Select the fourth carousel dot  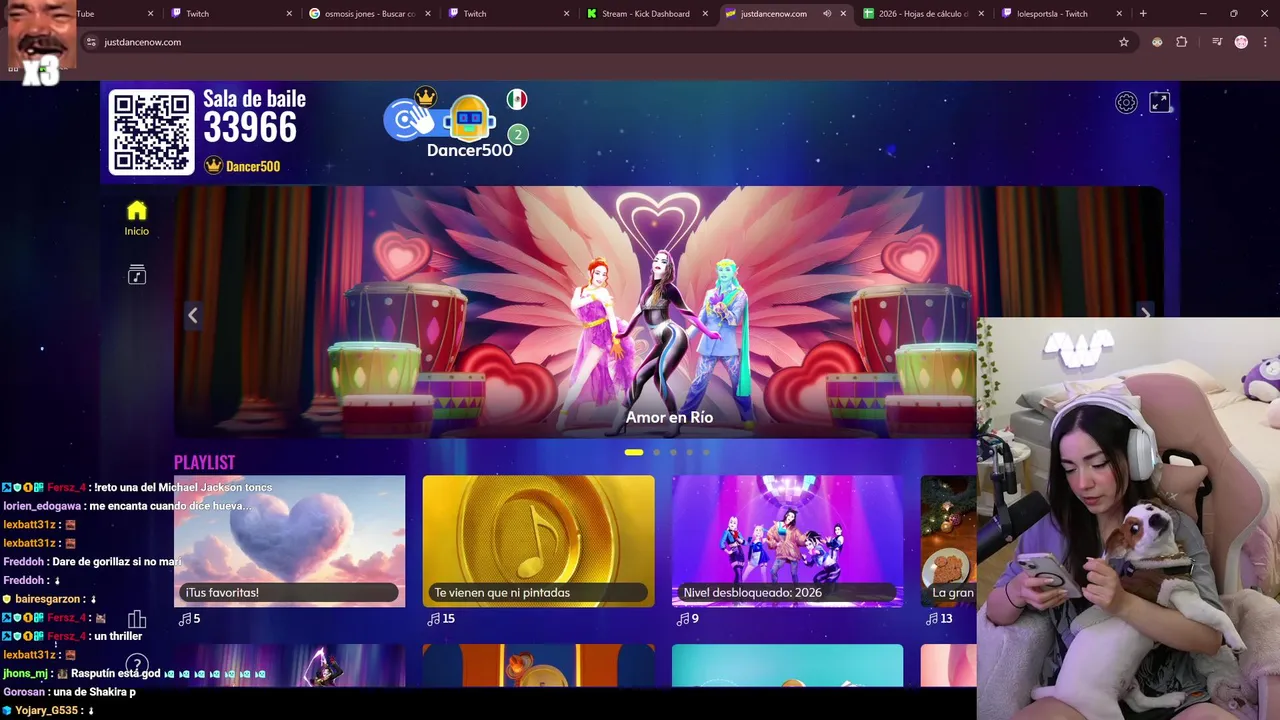pyautogui.click(x=689, y=452)
